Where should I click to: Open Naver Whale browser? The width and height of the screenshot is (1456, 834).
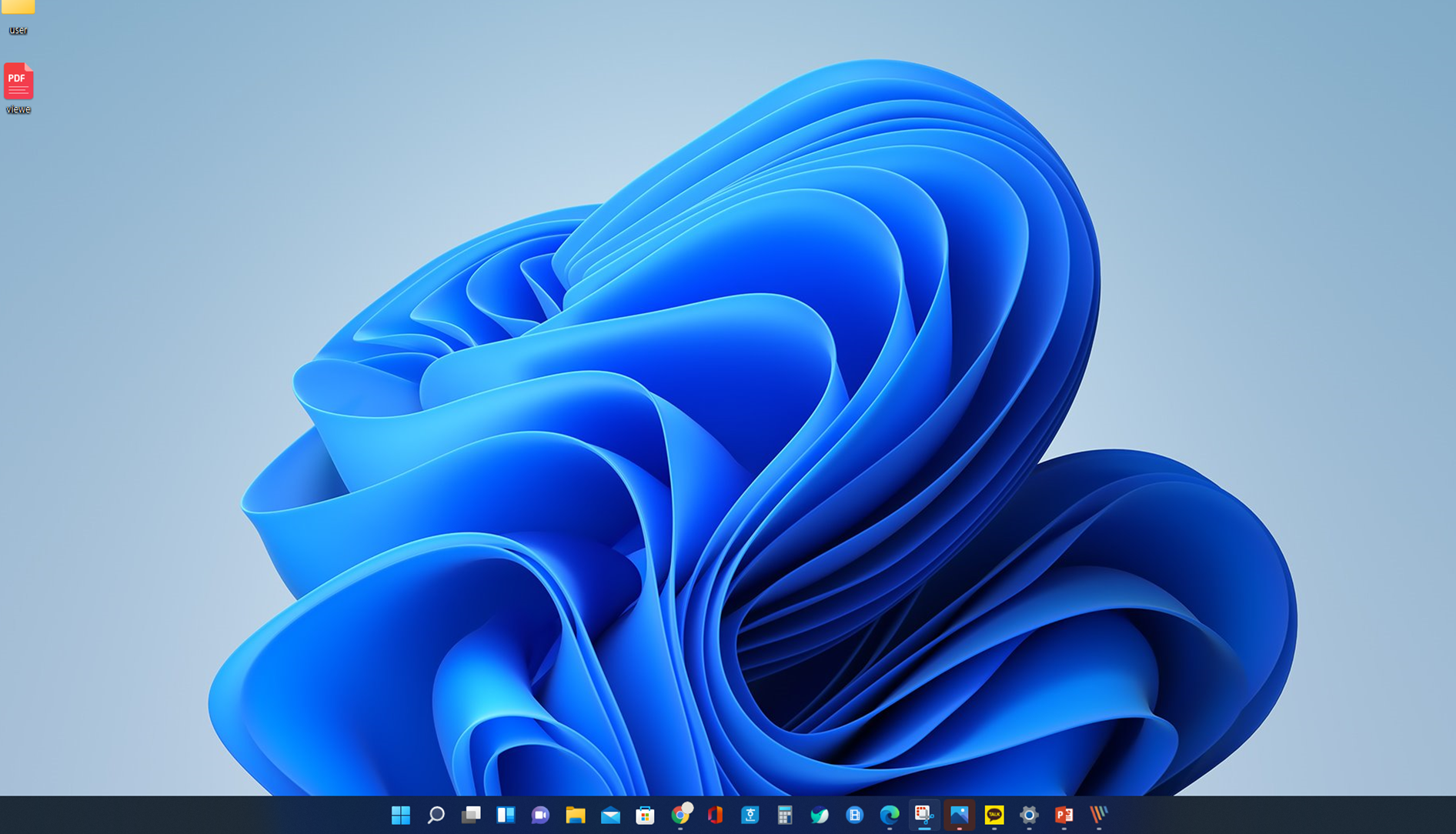click(820, 815)
